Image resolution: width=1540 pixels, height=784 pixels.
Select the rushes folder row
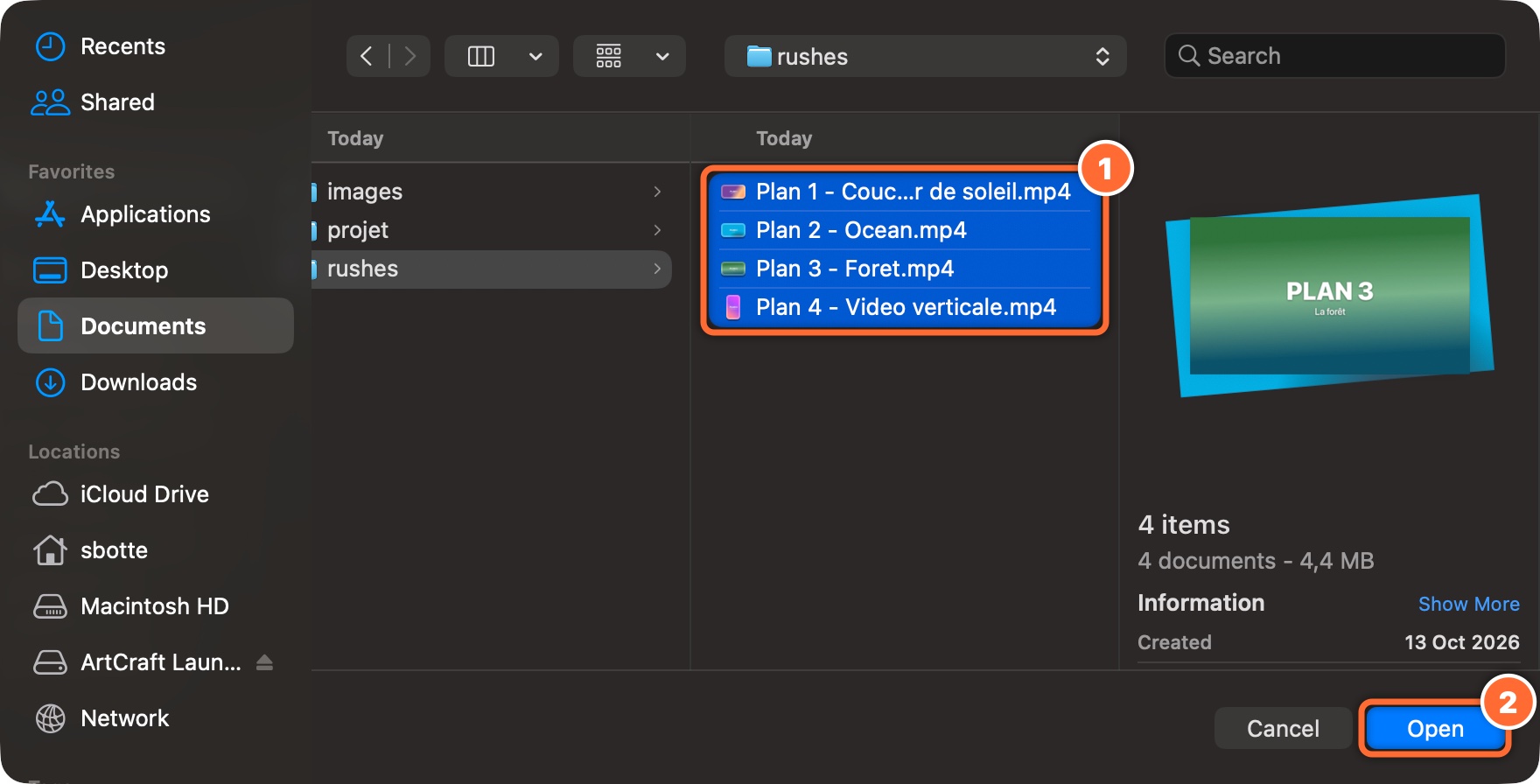(491, 269)
